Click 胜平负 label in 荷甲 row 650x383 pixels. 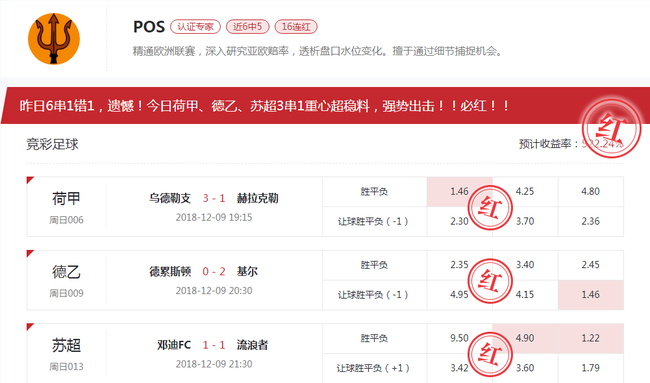coord(374,192)
